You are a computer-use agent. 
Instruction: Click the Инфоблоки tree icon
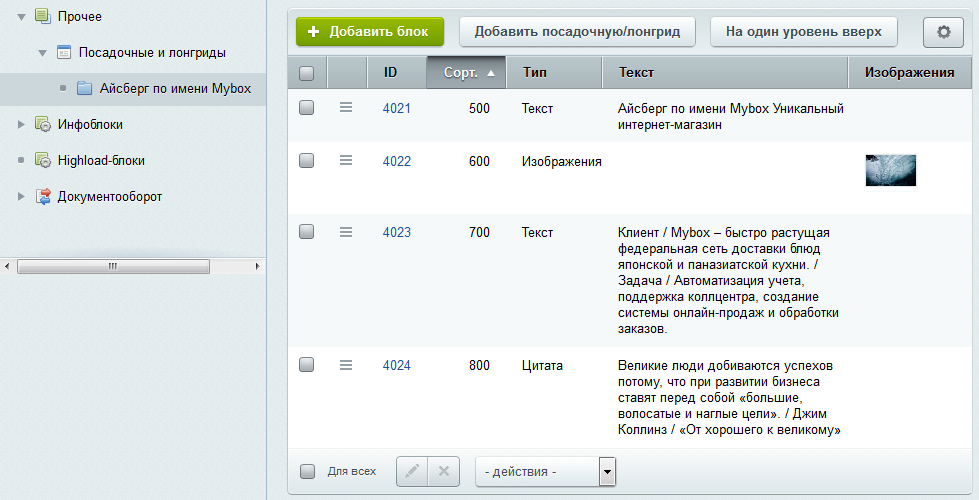tap(42, 124)
